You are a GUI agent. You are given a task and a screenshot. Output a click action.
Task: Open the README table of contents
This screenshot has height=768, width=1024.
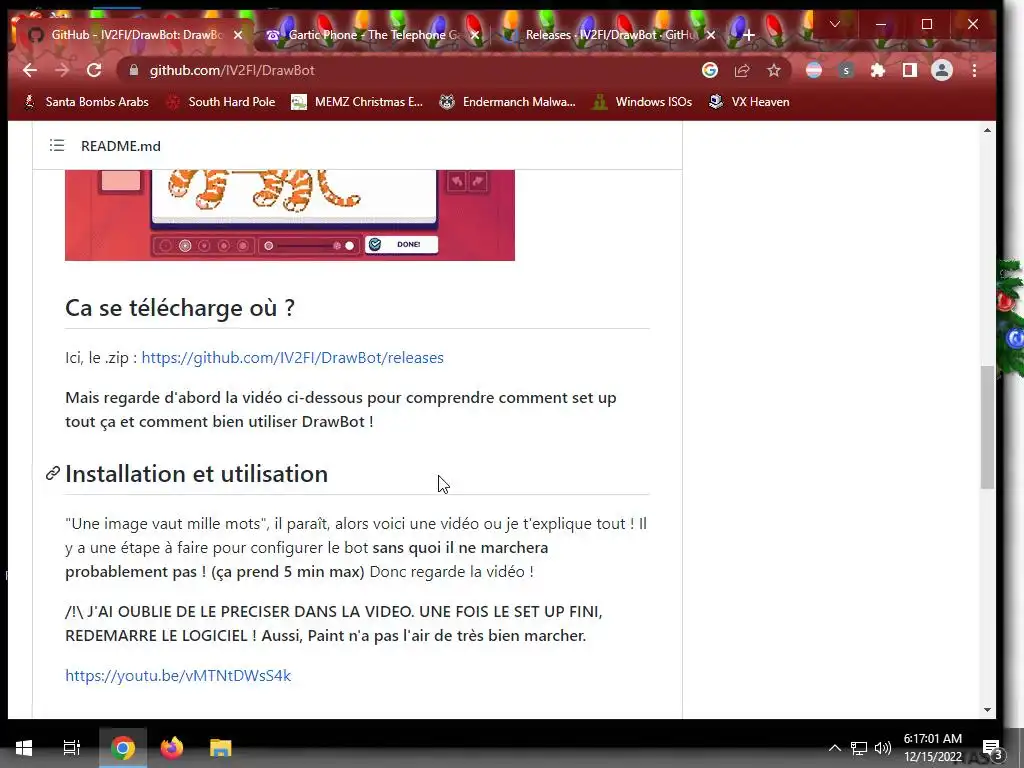pos(57,146)
